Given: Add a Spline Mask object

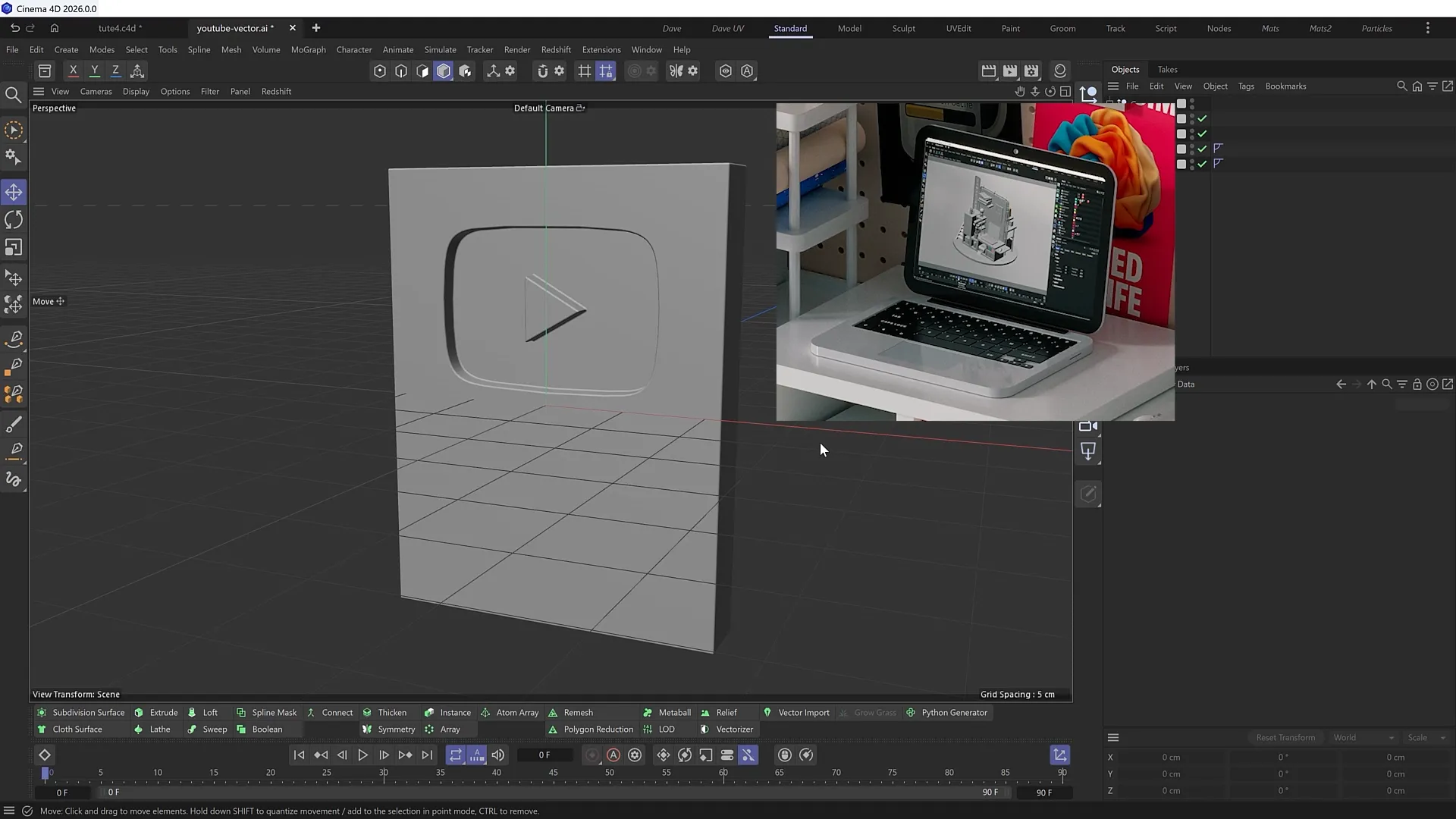Looking at the screenshot, I should (266, 712).
